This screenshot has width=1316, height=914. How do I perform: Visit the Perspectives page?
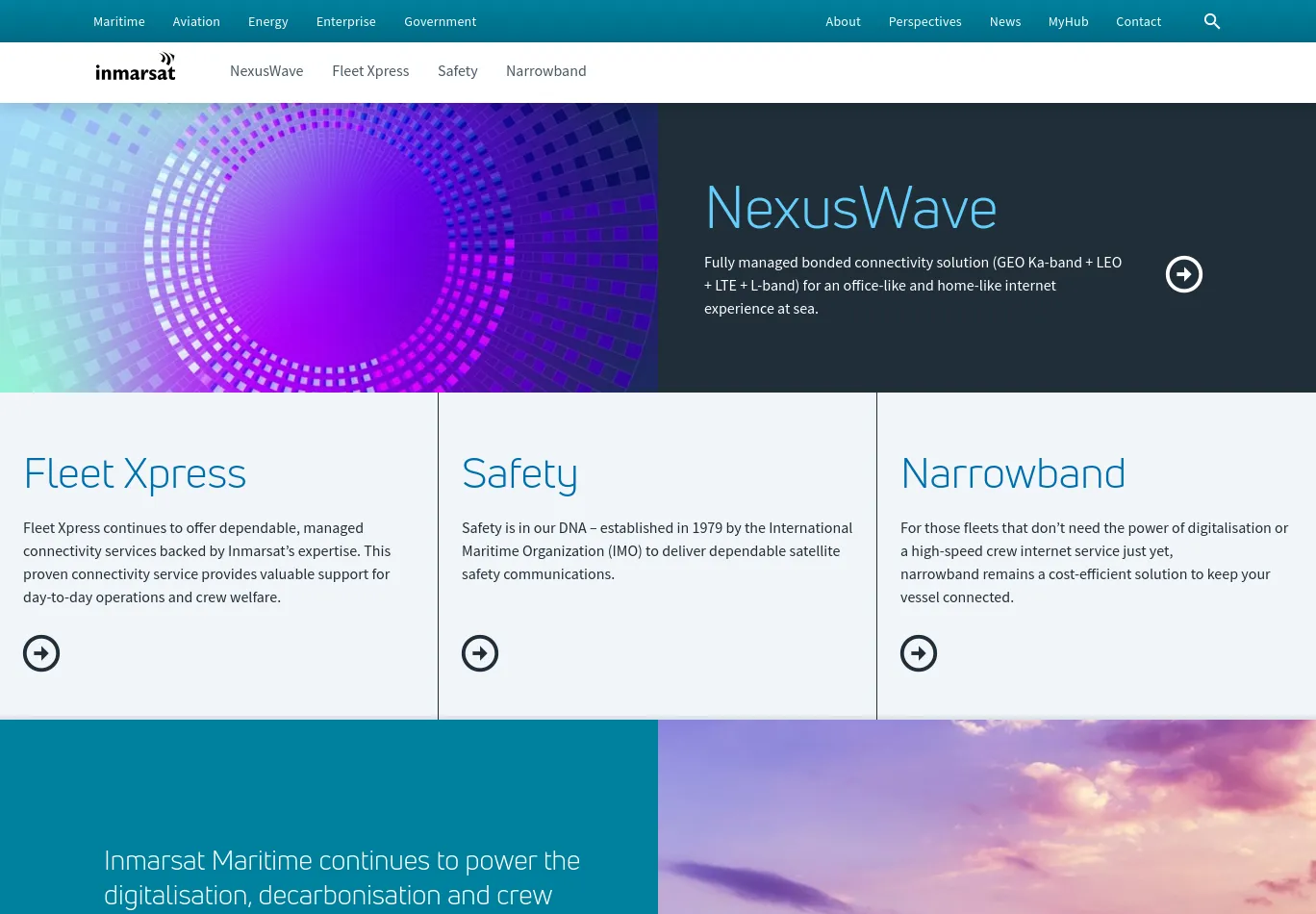(924, 21)
